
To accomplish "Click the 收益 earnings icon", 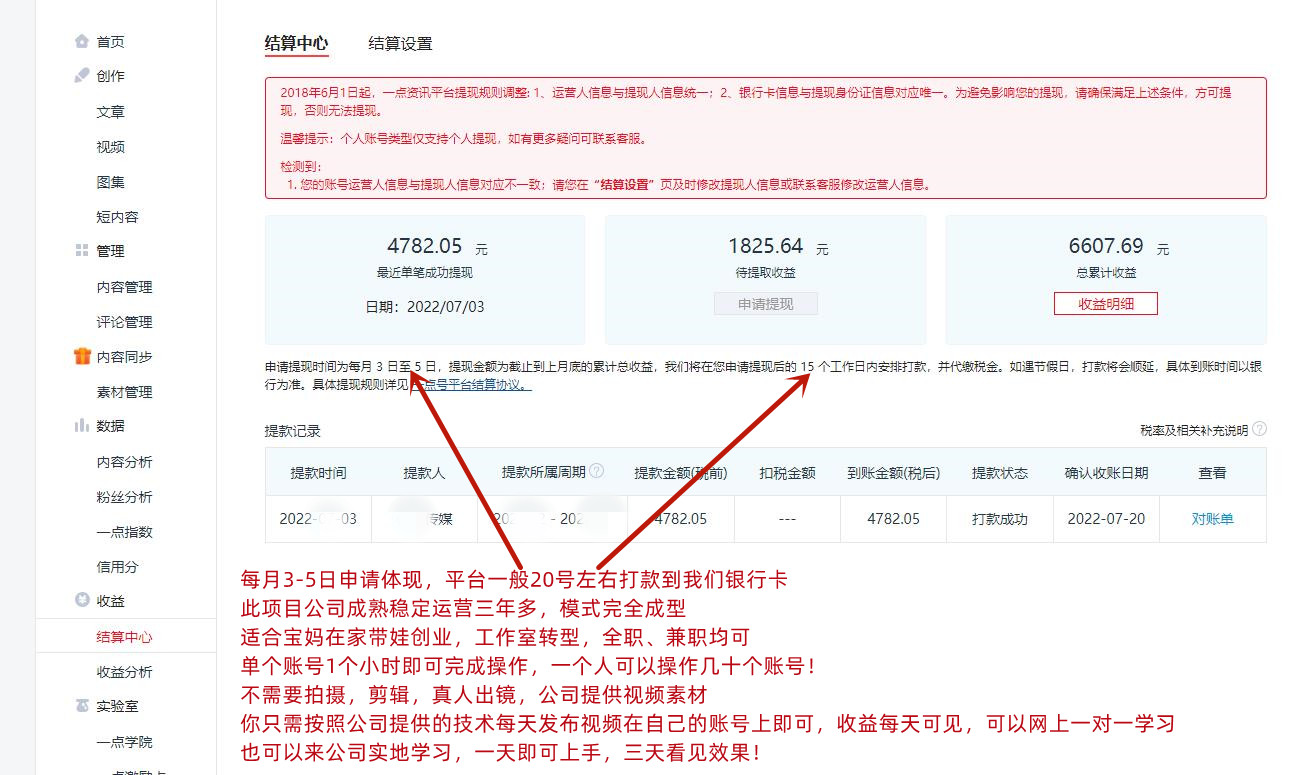I will coord(83,601).
